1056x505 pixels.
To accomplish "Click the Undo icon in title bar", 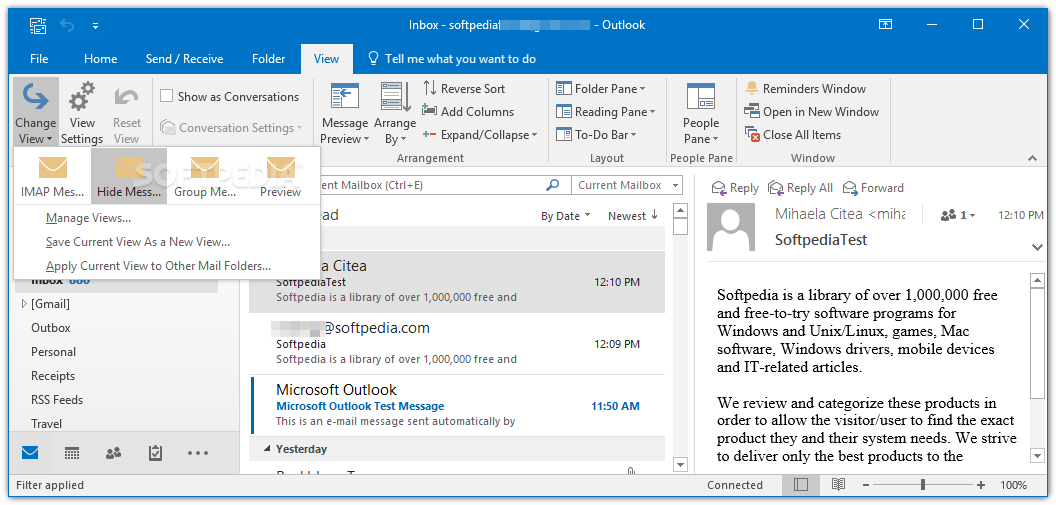I will [67, 26].
